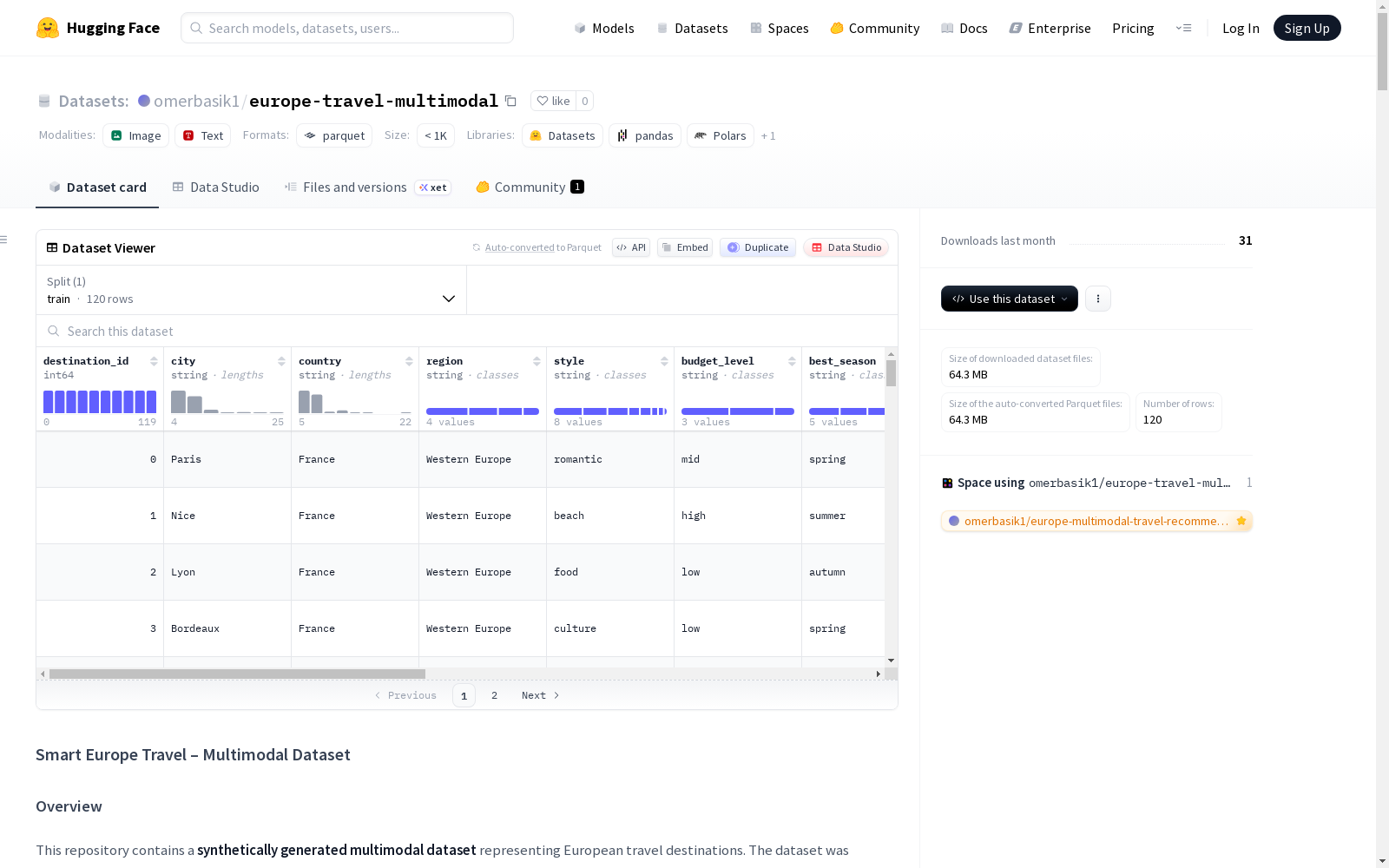Click the destination_id histogram bars
1389x868 pixels.
click(x=100, y=402)
